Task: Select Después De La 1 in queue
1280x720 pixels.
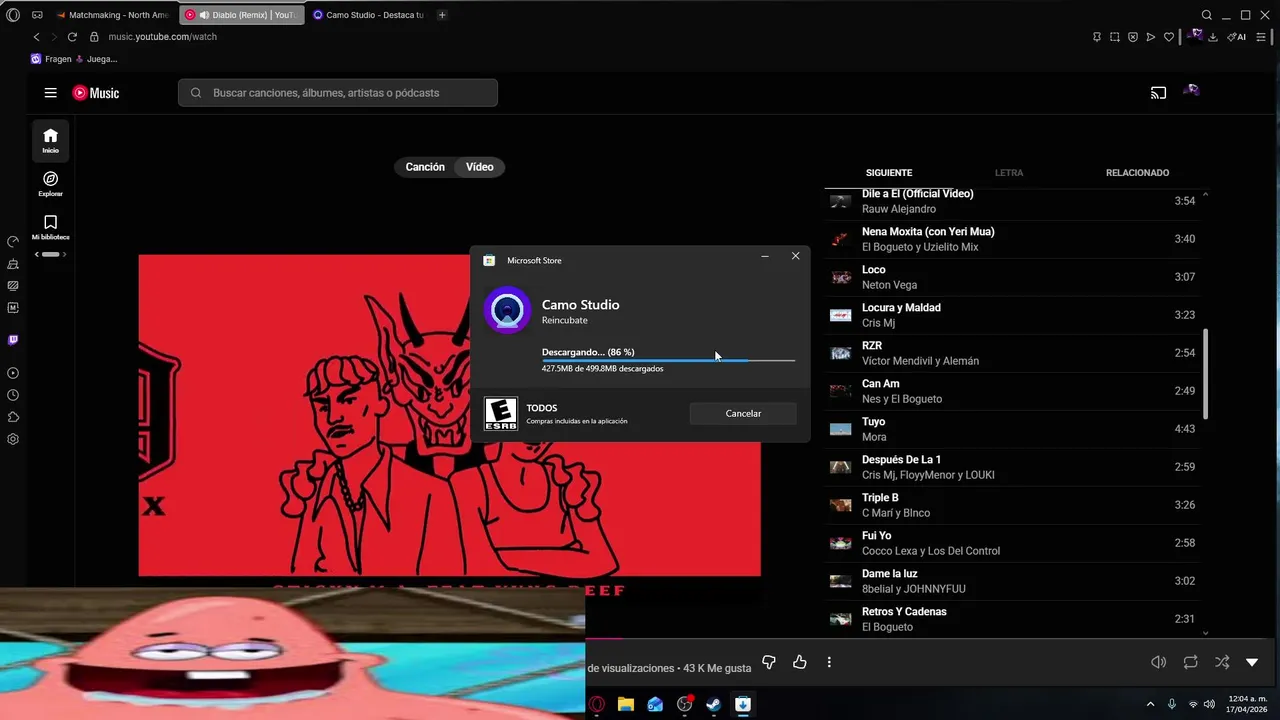Action: (1012, 467)
